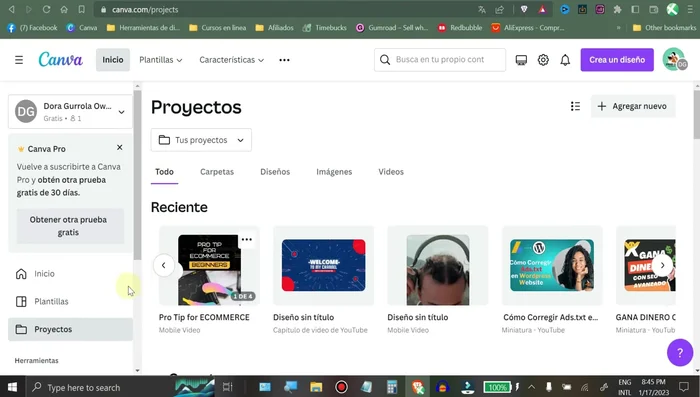Go back in browser

(x=12, y=9)
